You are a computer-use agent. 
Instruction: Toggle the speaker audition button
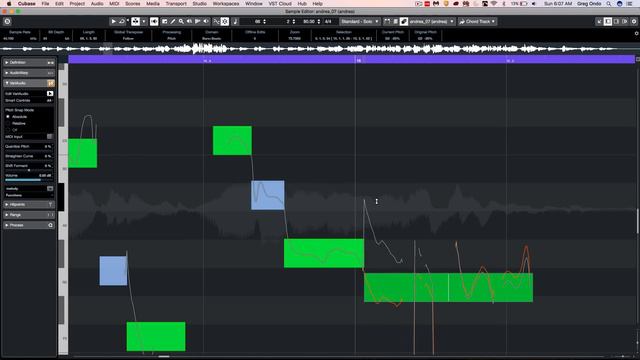tap(154, 21)
